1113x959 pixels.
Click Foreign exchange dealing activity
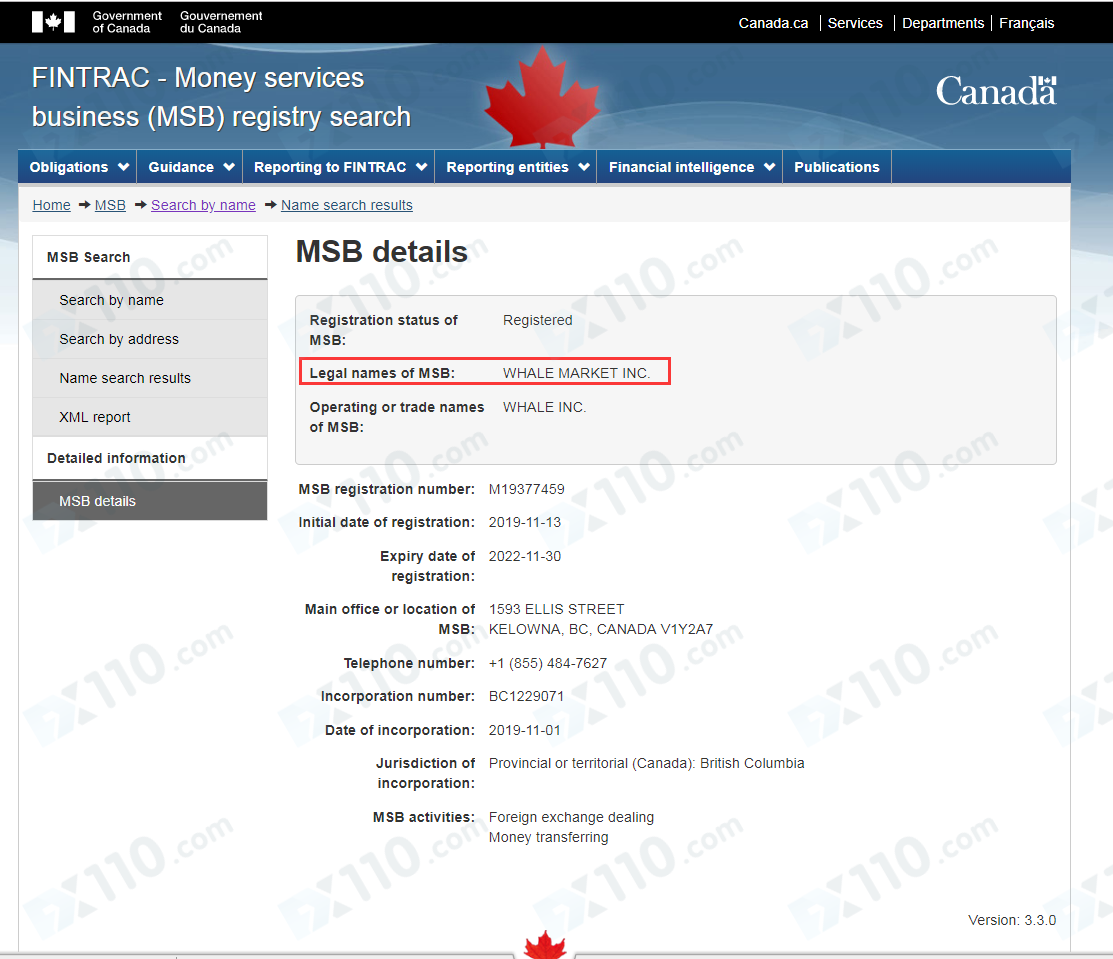point(571,817)
